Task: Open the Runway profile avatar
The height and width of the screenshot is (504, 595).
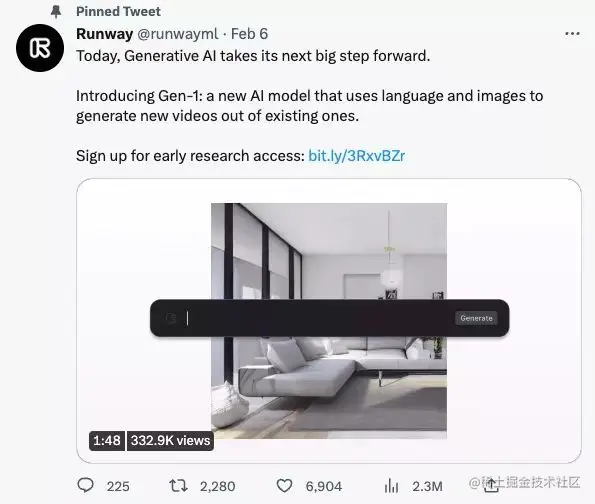Action: pyautogui.click(x=40, y=48)
